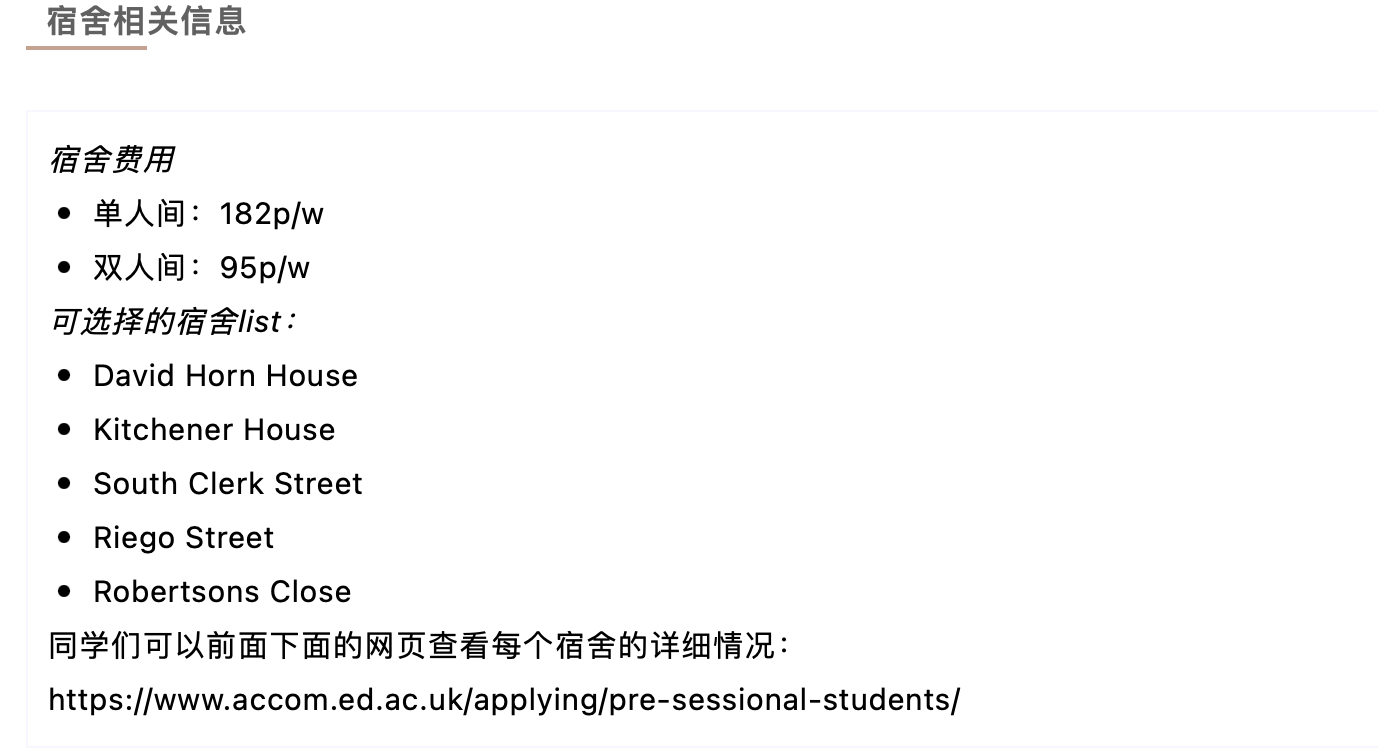
Task: Click the italic 宿舍费用 label
Action: click(112, 159)
